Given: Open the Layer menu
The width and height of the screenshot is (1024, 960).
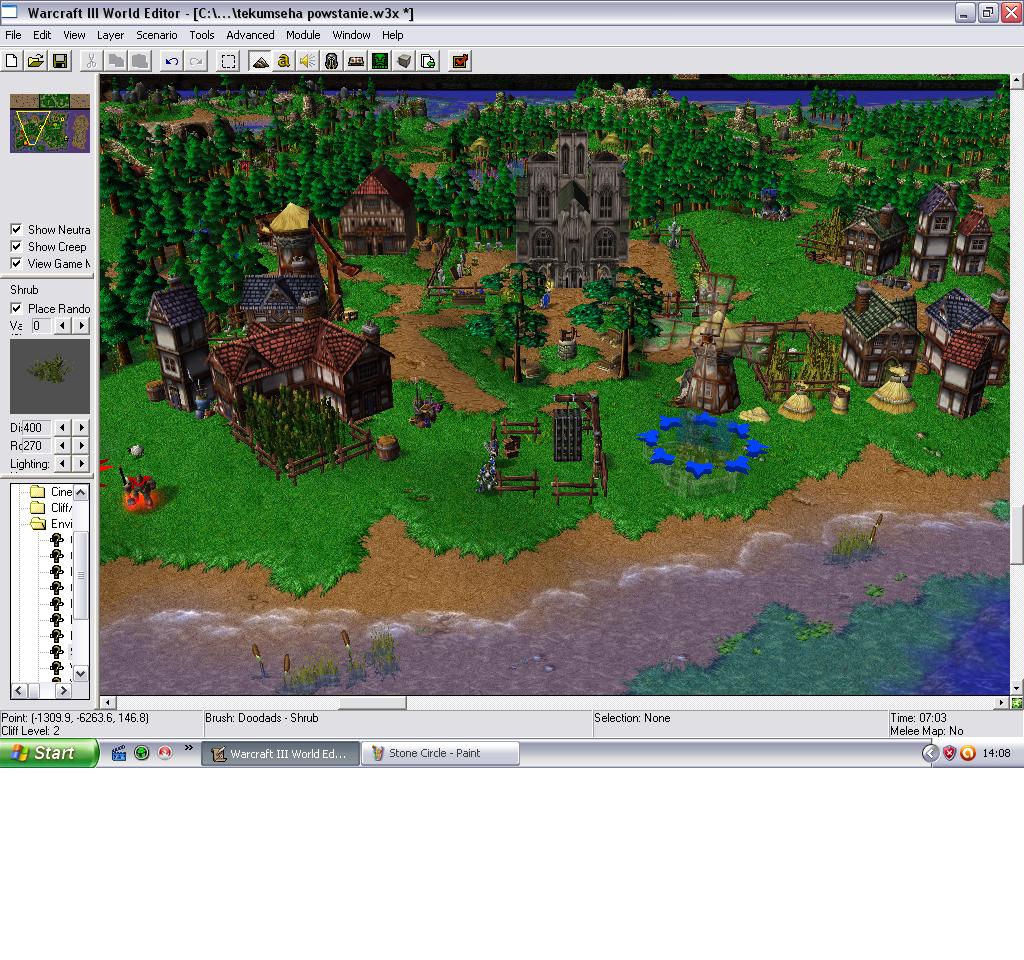Looking at the screenshot, I should click(110, 35).
